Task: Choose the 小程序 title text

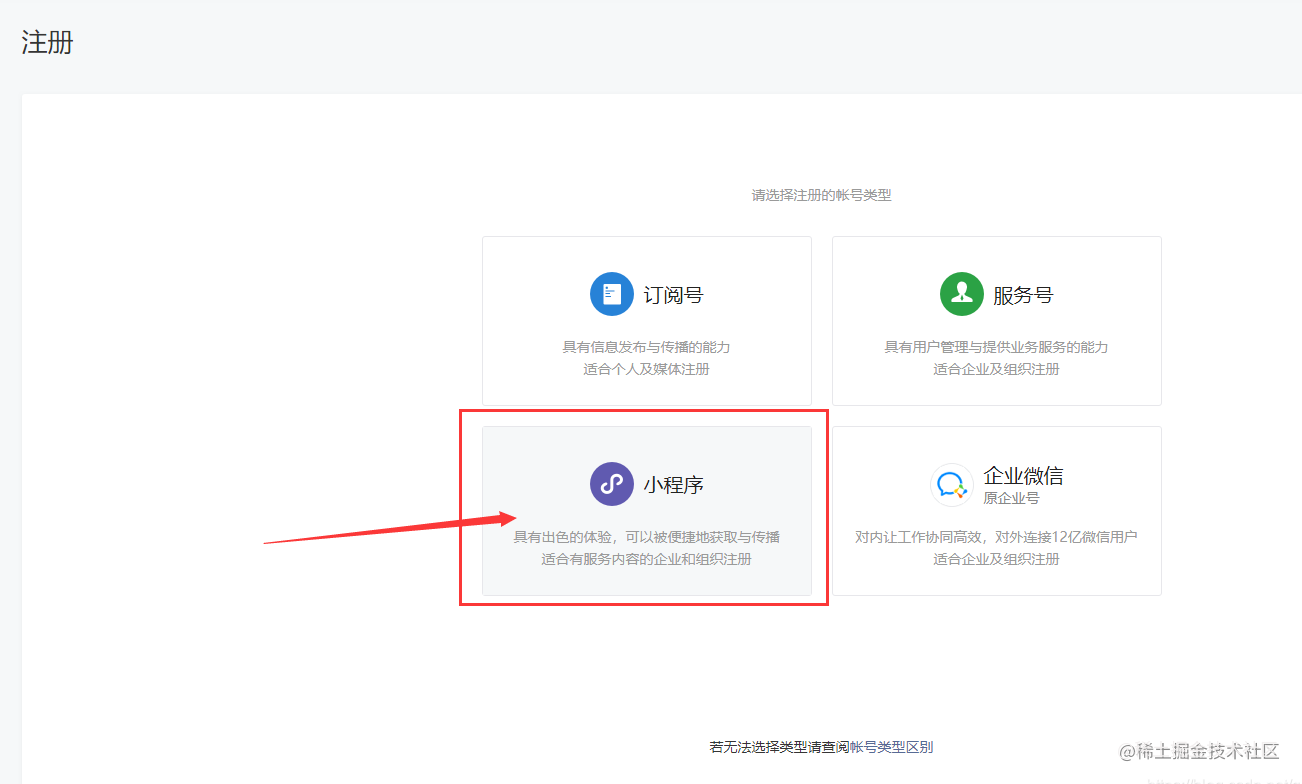Action: point(673,485)
